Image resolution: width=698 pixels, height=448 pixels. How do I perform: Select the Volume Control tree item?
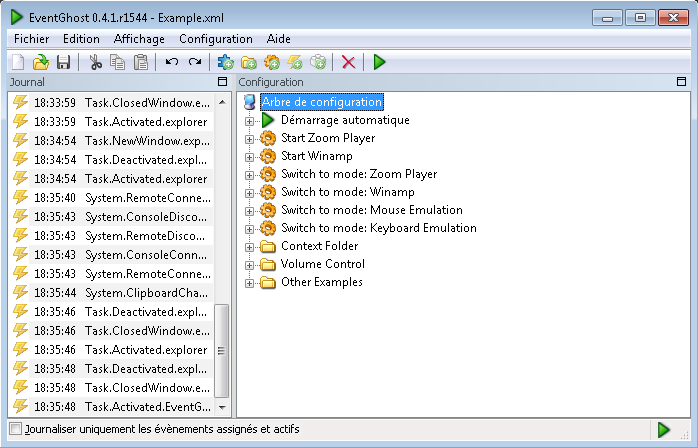pyautogui.click(x=323, y=264)
